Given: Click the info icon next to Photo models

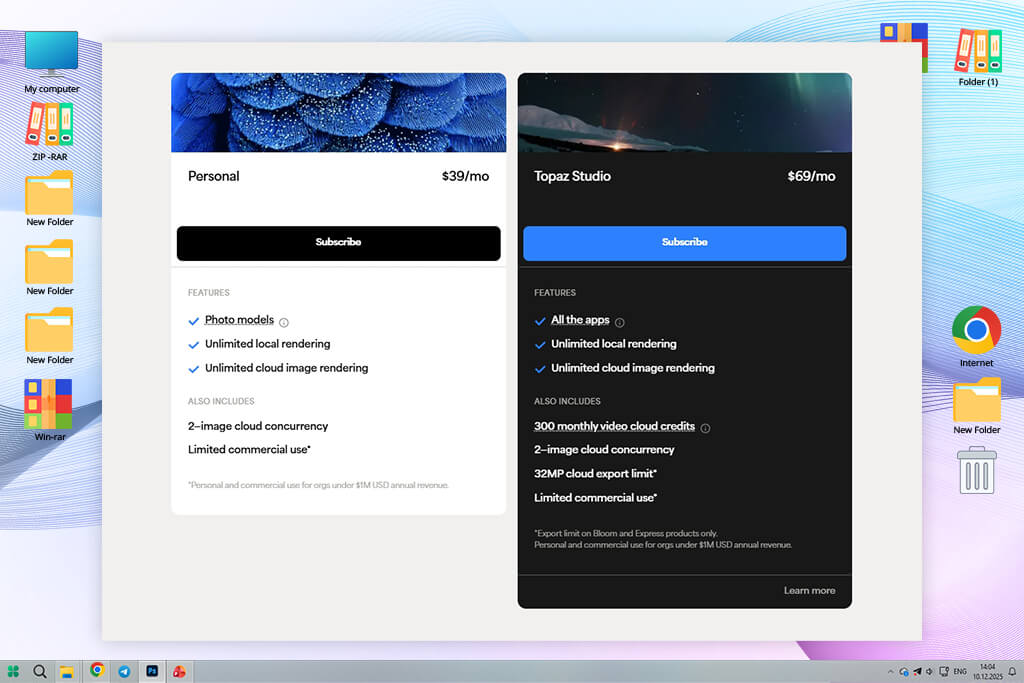Looking at the screenshot, I should click(284, 322).
